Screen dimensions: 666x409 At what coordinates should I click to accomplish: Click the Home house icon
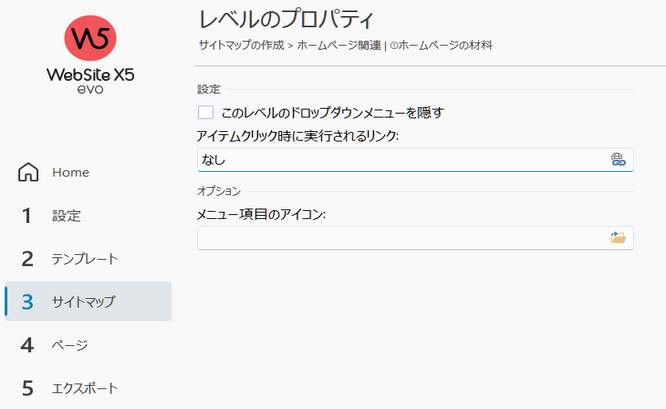point(28,172)
